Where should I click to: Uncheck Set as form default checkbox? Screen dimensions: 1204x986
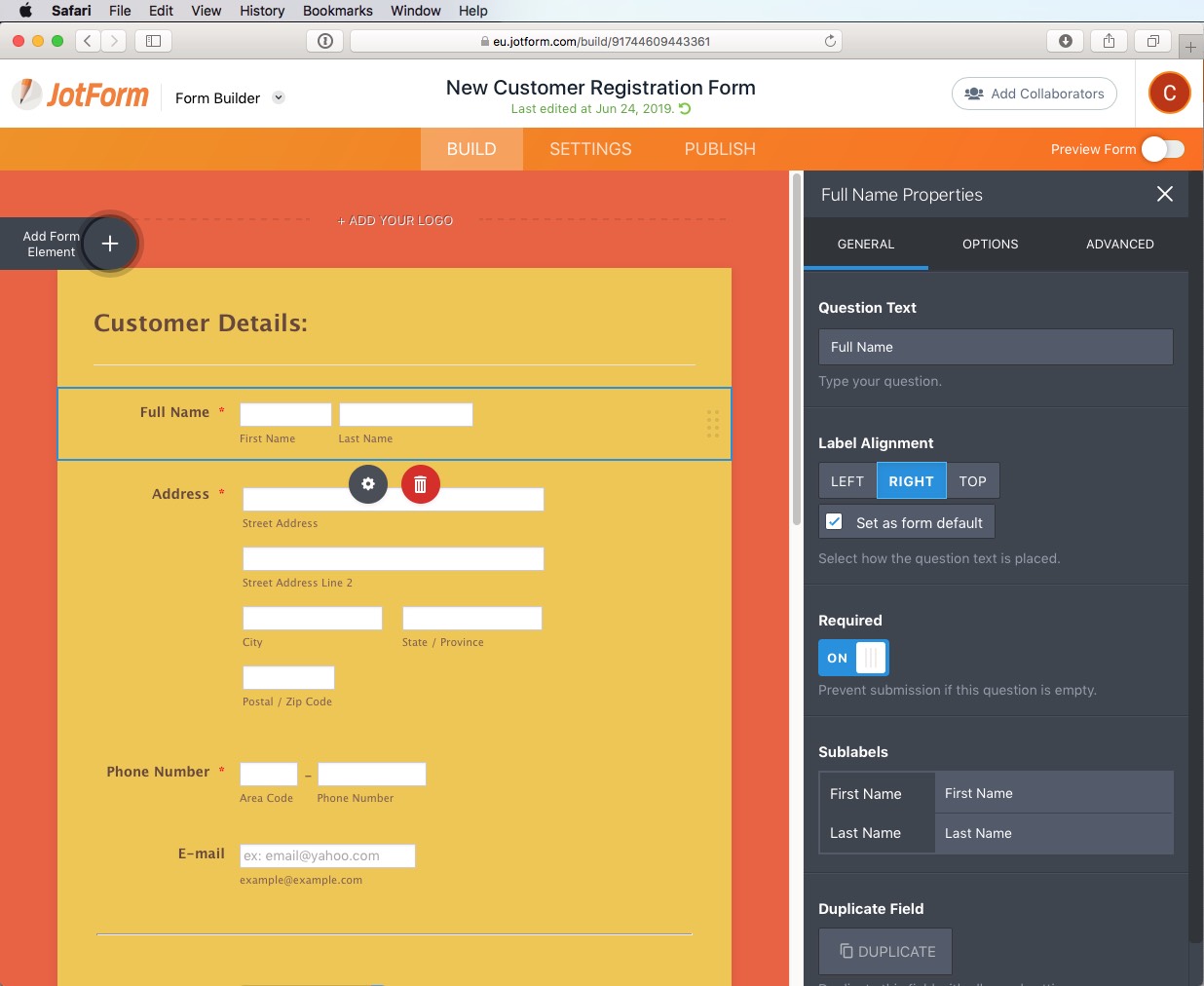(834, 521)
